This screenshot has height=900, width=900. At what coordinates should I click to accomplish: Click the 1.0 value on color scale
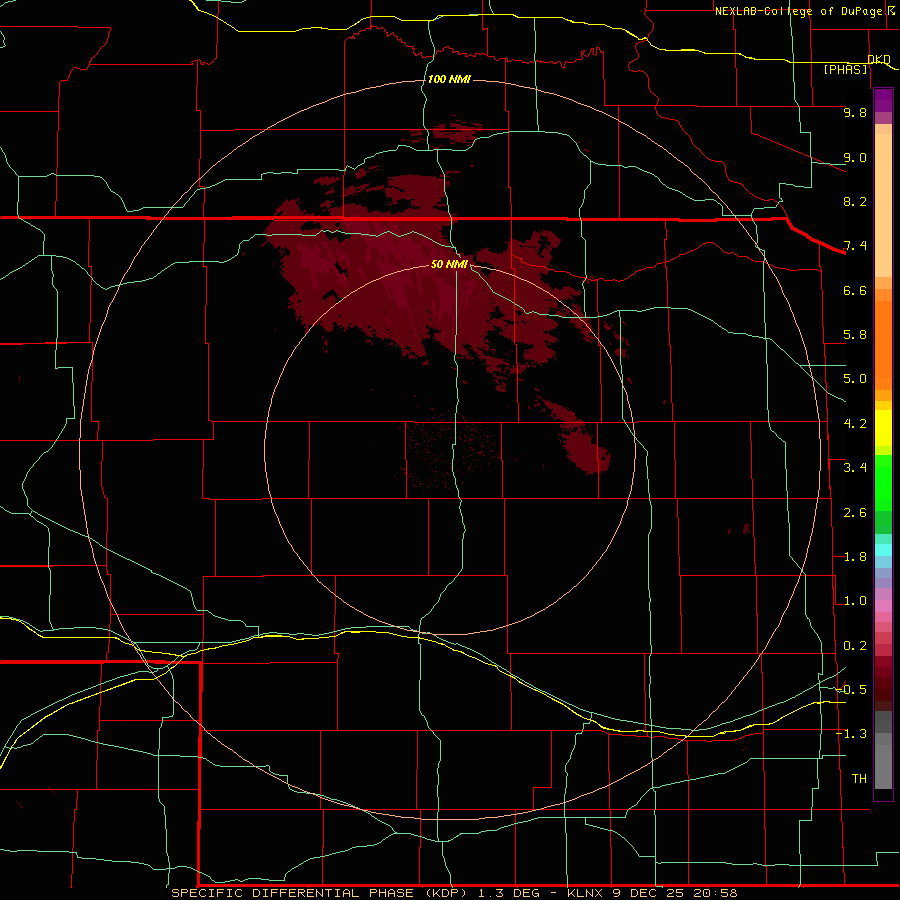pos(855,601)
